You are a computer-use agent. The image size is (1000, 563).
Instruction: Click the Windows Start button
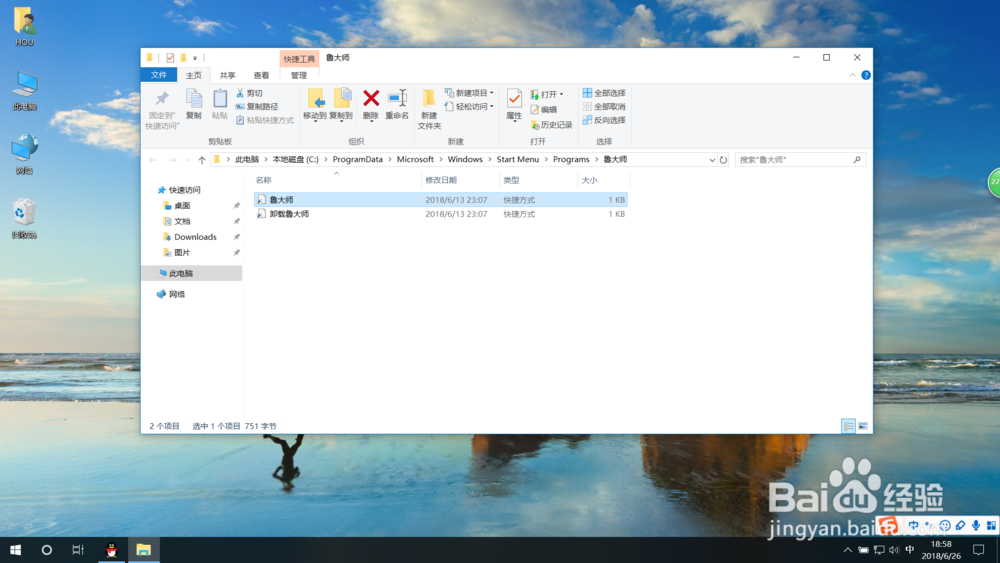15,550
